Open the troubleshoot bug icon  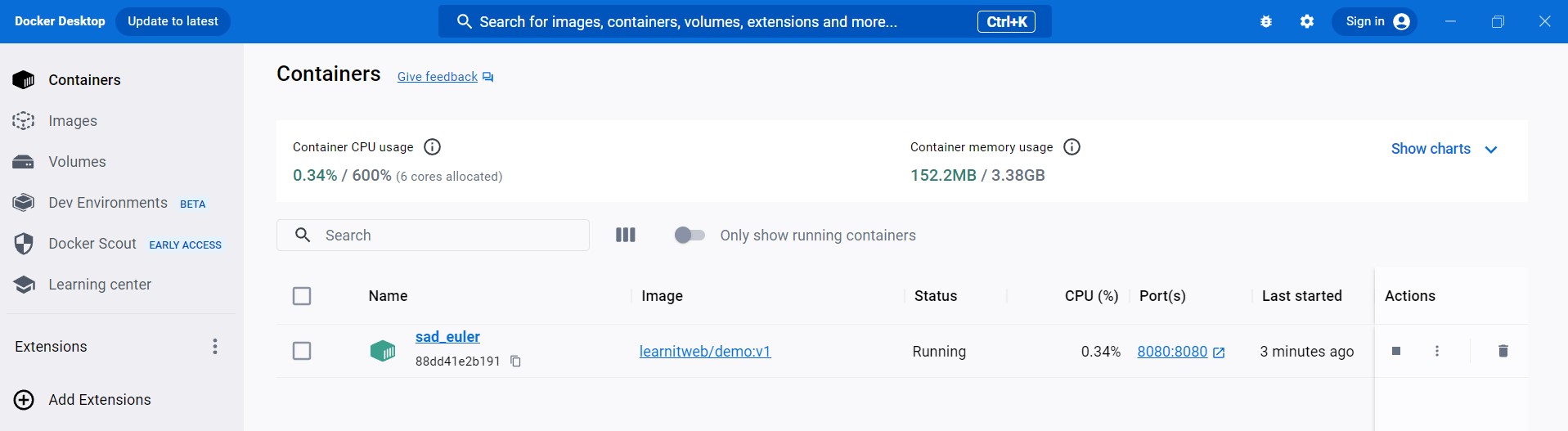pyautogui.click(x=1266, y=22)
